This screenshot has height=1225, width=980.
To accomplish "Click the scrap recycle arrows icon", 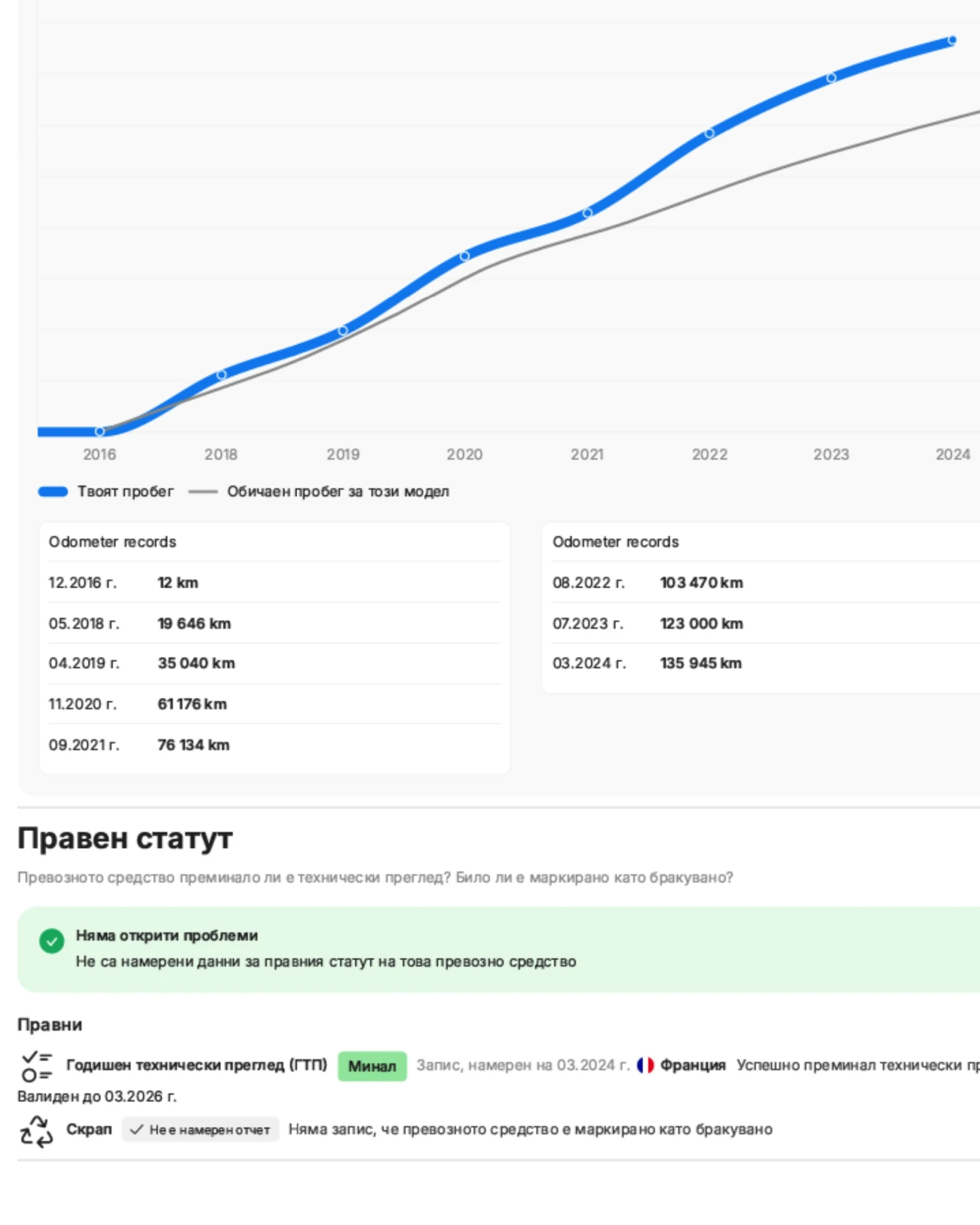I will pos(37,1131).
